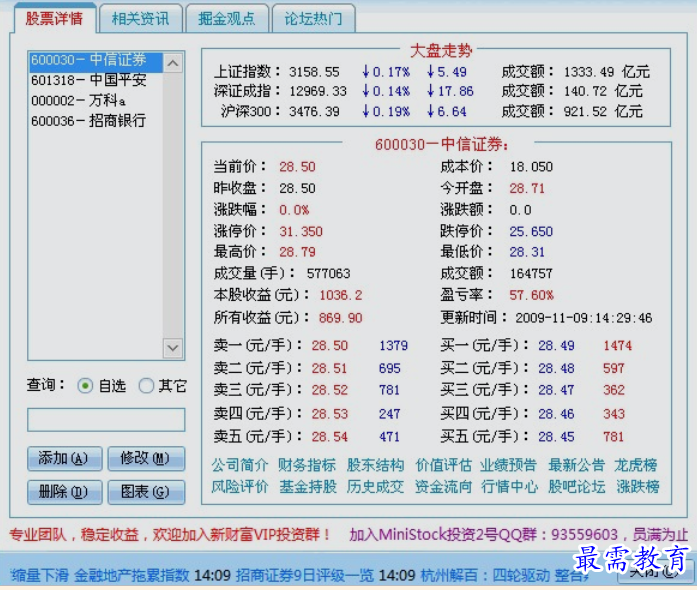The image size is (697, 590).
Task: Open the 风险评价 link
Action: click(240, 486)
